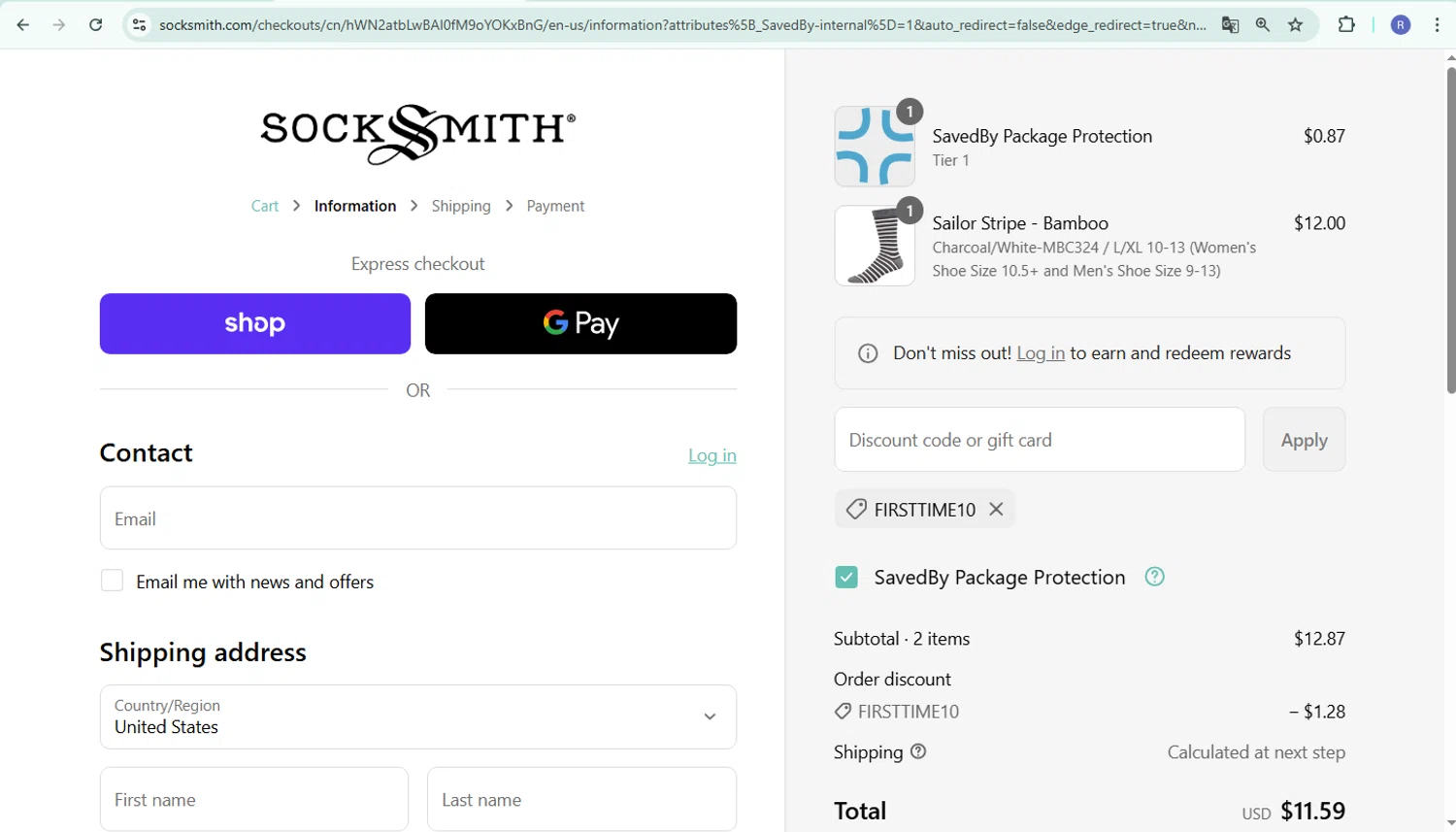Screen dimensions: 1456x832
Task: Go back to the previous browser page
Action: (x=23, y=25)
